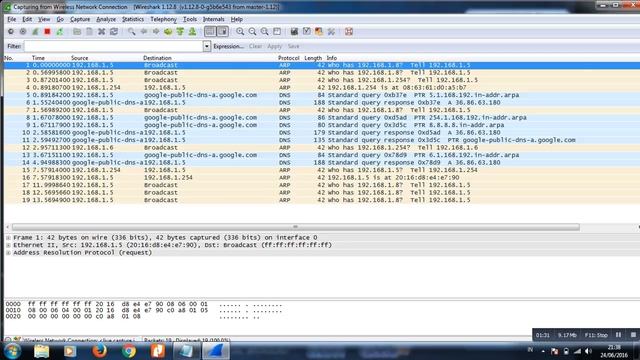This screenshot has width=640, height=360.
Task: Stop the screen recorder overlay
Action: (x=633, y=335)
